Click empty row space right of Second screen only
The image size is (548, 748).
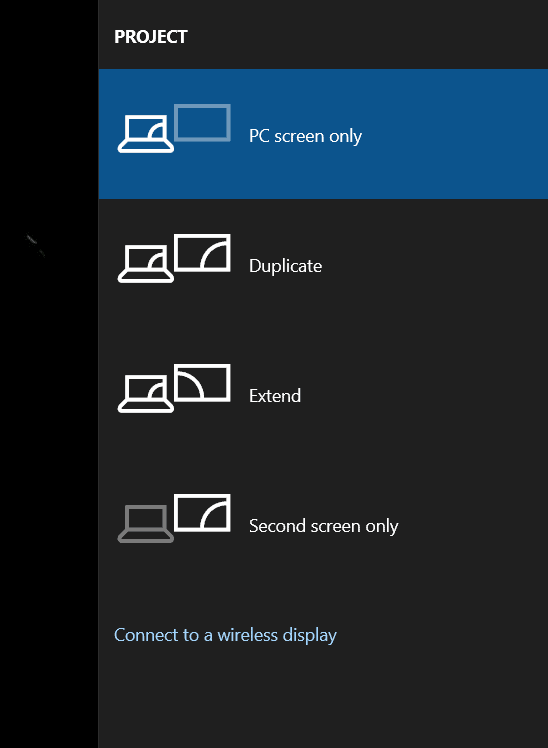[x=472, y=524]
